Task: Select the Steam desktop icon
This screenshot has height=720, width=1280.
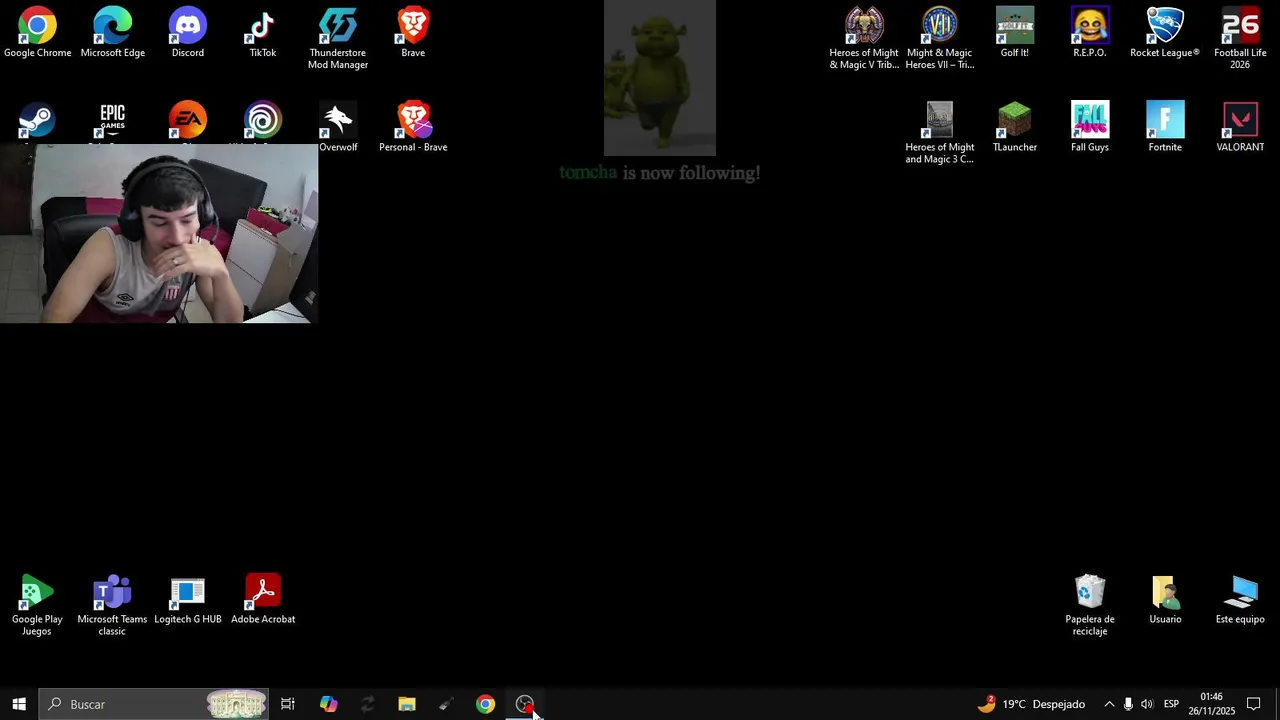Action: click(x=37, y=122)
